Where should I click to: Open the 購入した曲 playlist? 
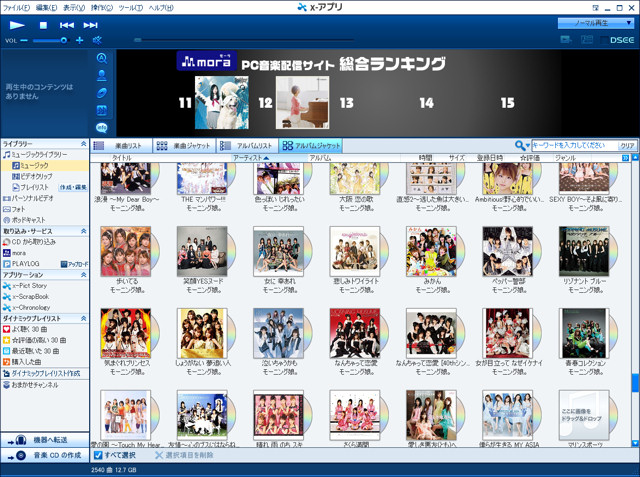point(22,362)
